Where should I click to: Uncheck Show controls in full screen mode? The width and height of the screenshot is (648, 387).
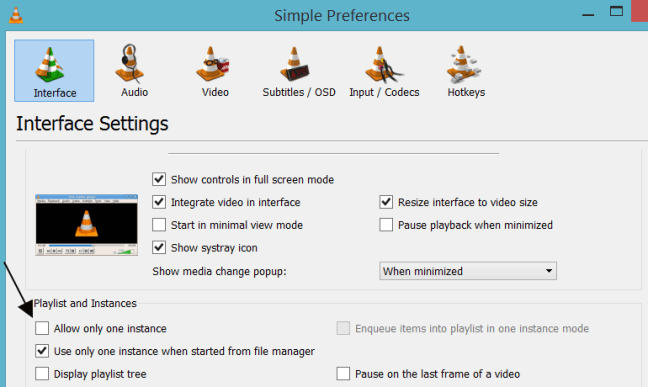[159, 179]
